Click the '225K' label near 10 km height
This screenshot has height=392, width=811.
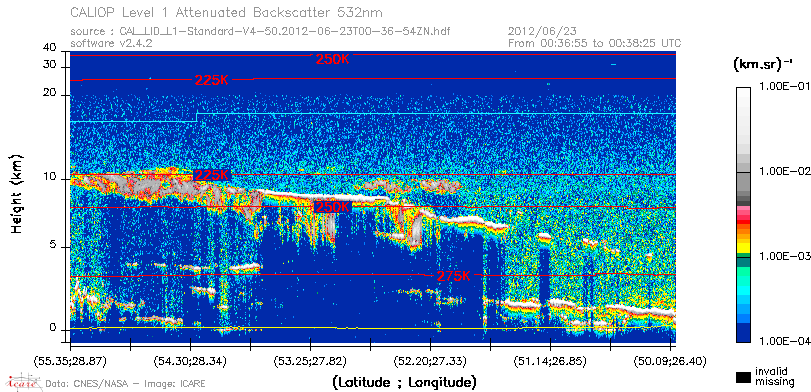(x=211, y=175)
